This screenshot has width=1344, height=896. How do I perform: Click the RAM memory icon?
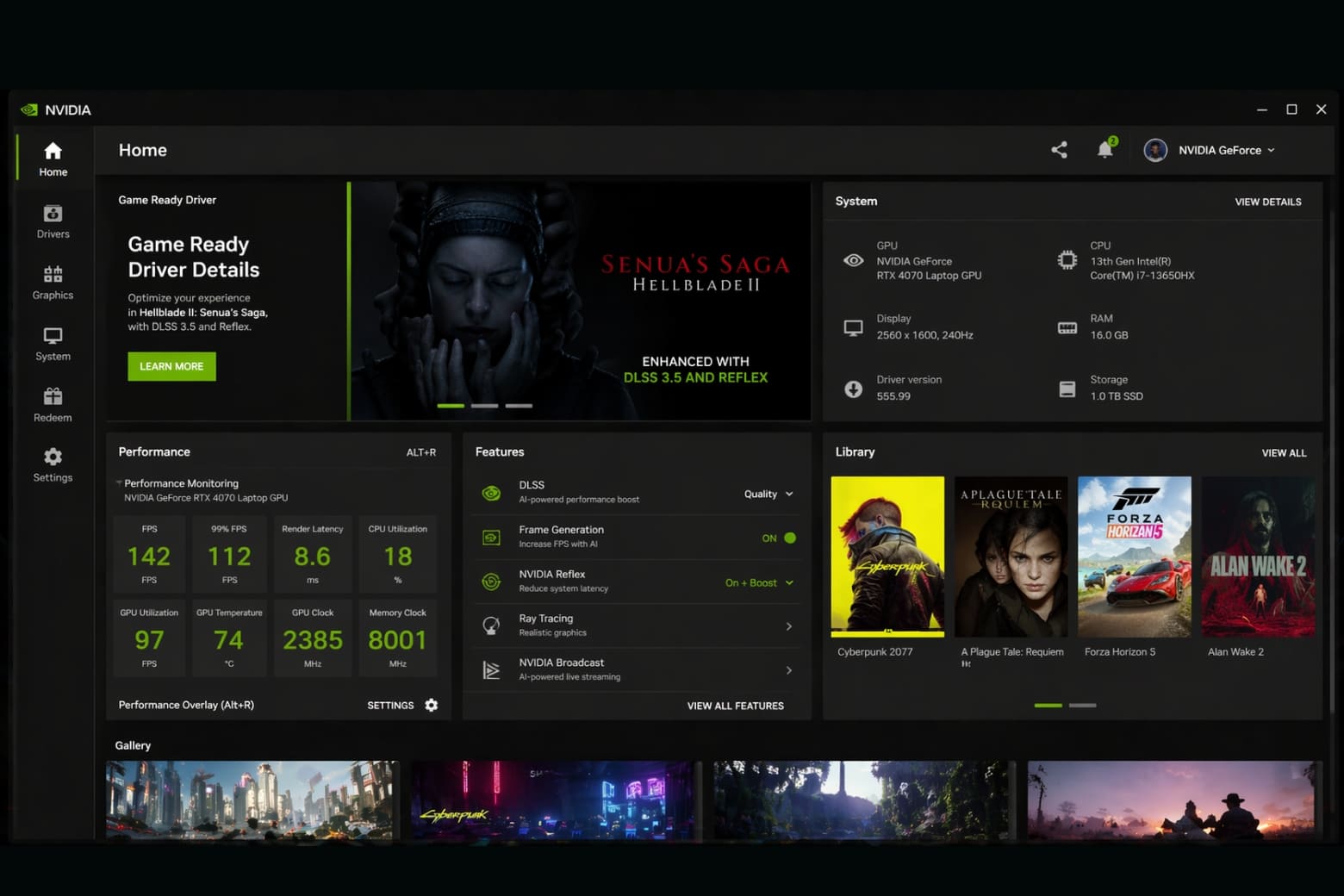(x=1067, y=327)
